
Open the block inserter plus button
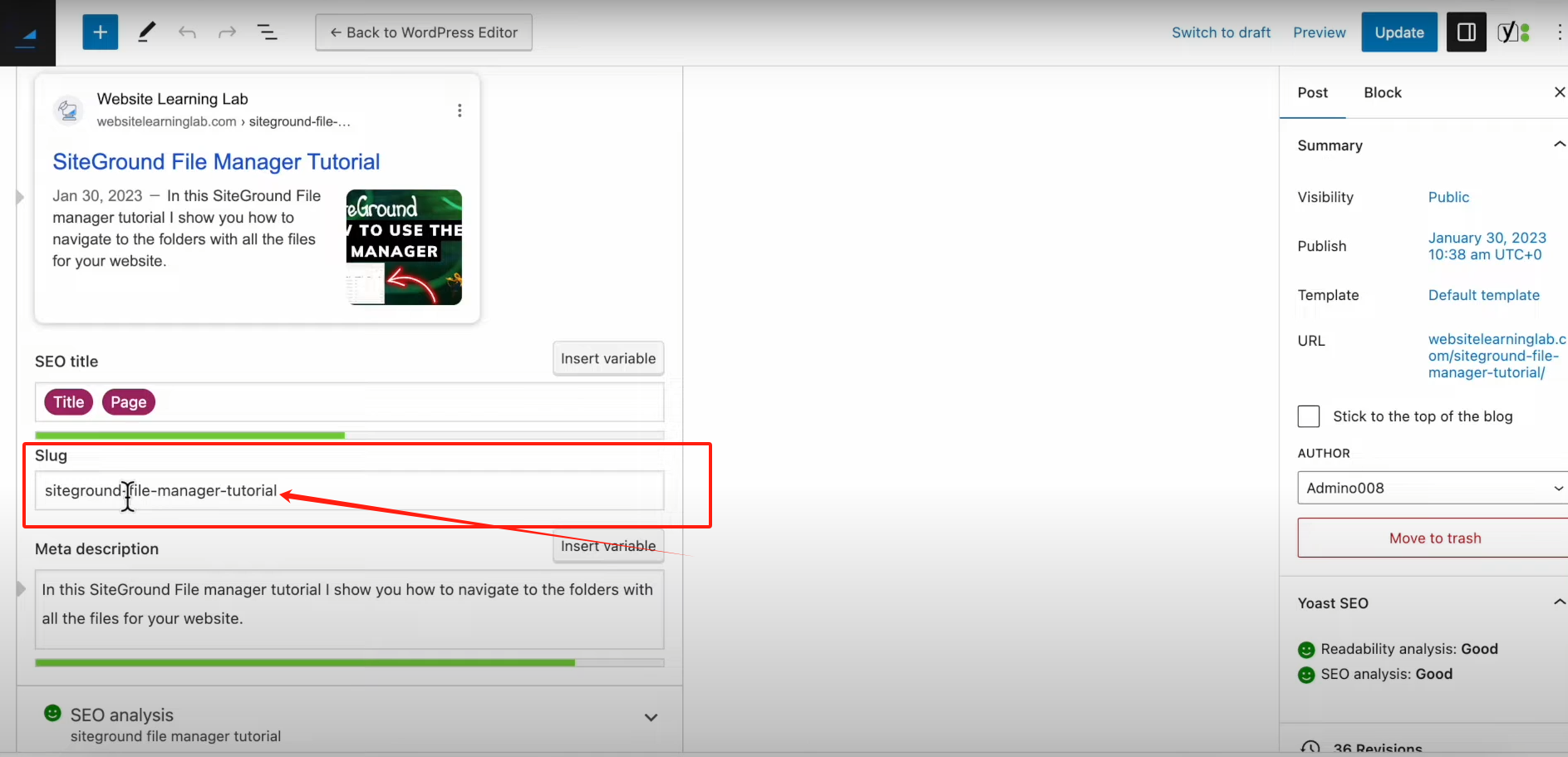point(101,32)
